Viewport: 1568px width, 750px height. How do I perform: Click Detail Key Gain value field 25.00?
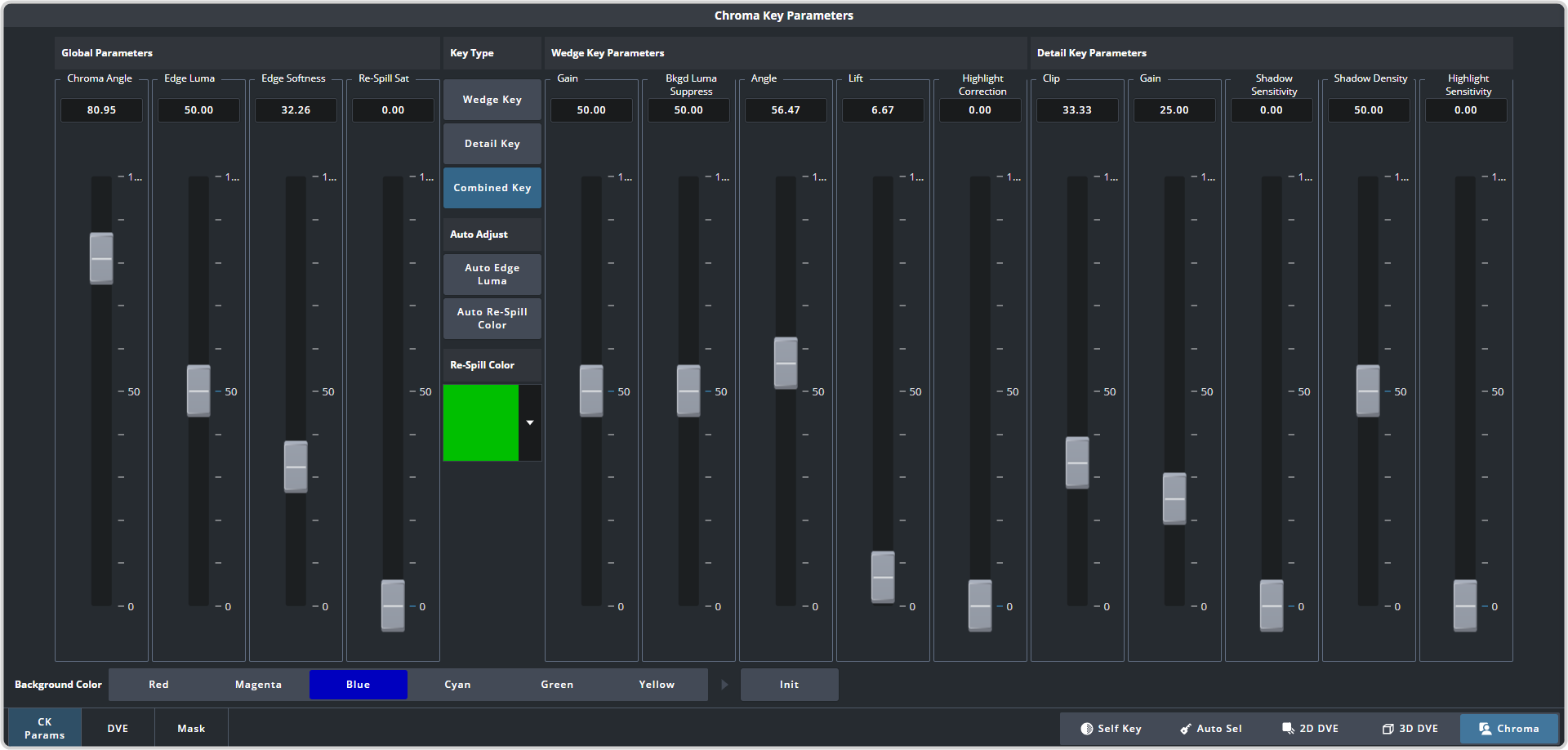click(x=1174, y=110)
